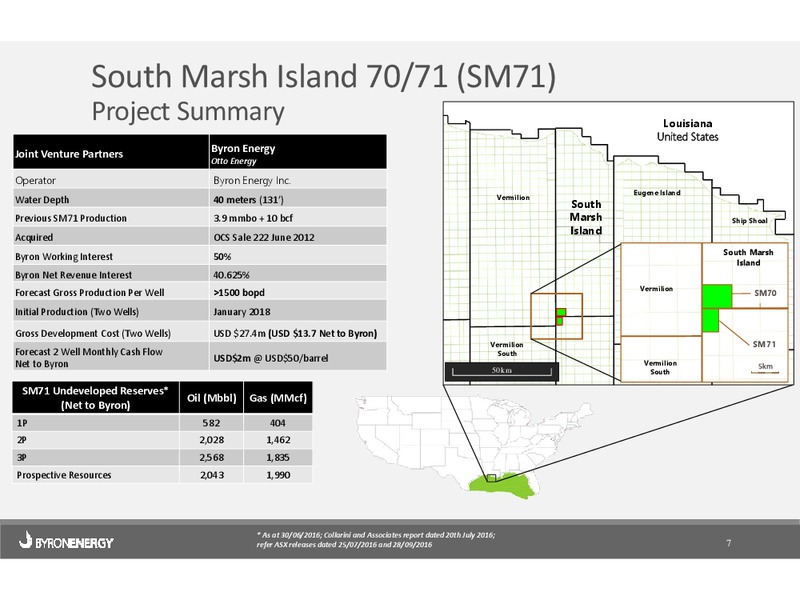Click the green Gulf of Mexico region
The image size is (800, 600).
click(503, 486)
